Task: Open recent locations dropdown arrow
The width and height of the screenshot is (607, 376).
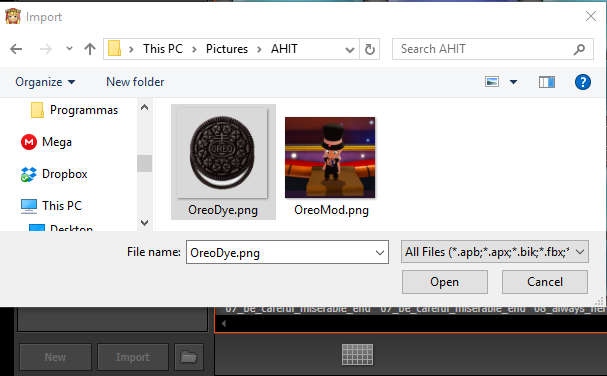Action: point(69,49)
